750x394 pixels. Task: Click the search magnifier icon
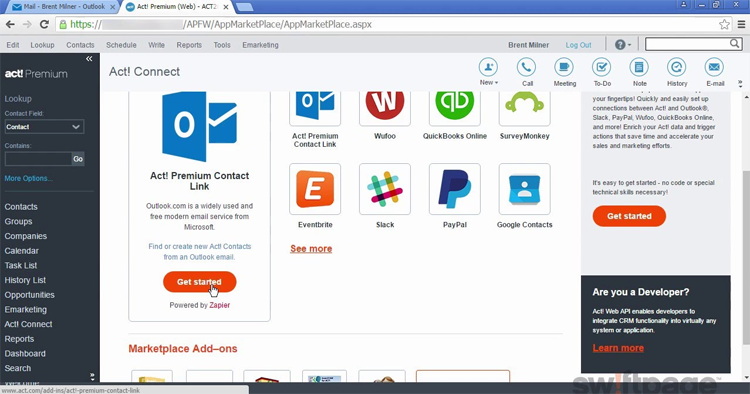coord(735,44)
